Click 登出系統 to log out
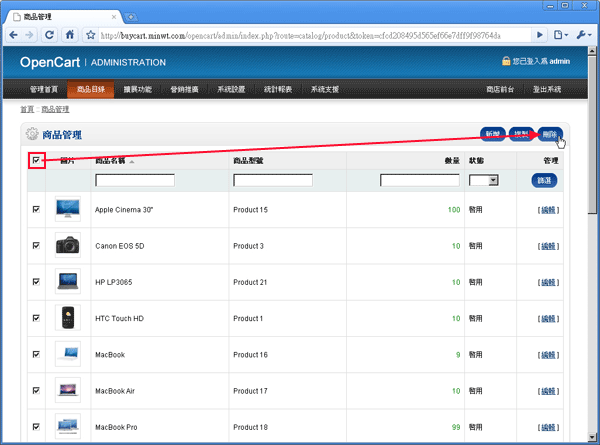The image size is (600, 445). click(x=547, y=89)
